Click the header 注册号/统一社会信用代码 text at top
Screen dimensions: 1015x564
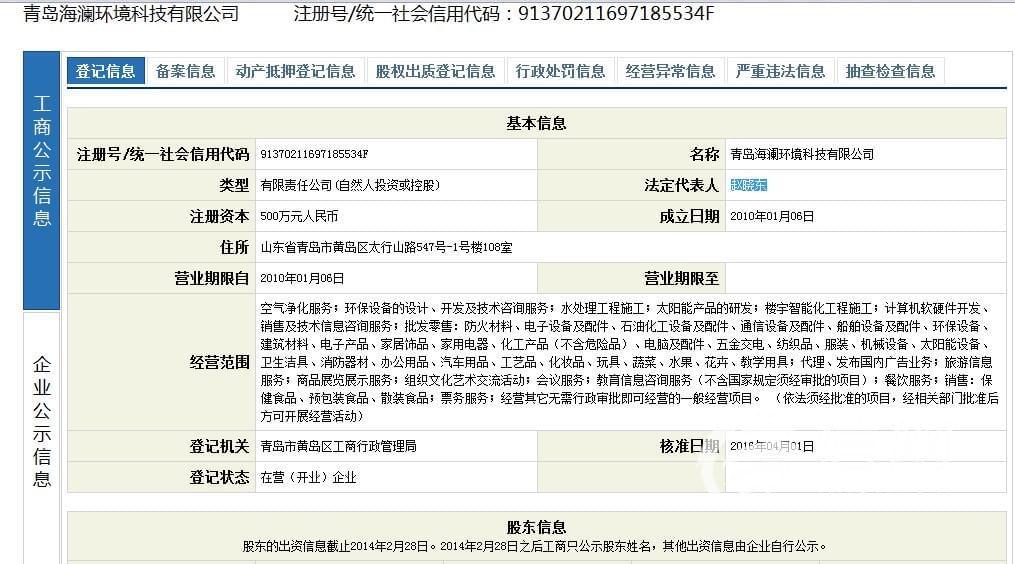[x=504, y=14]
